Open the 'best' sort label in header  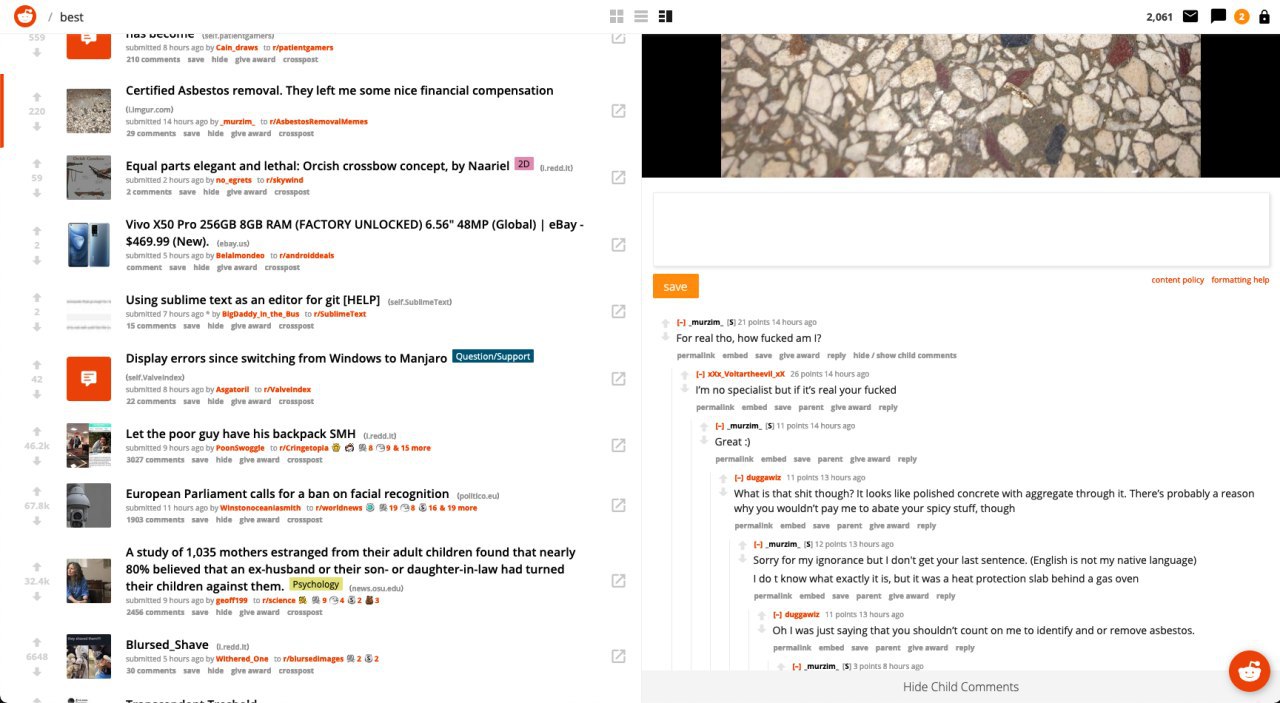[72, 17]
